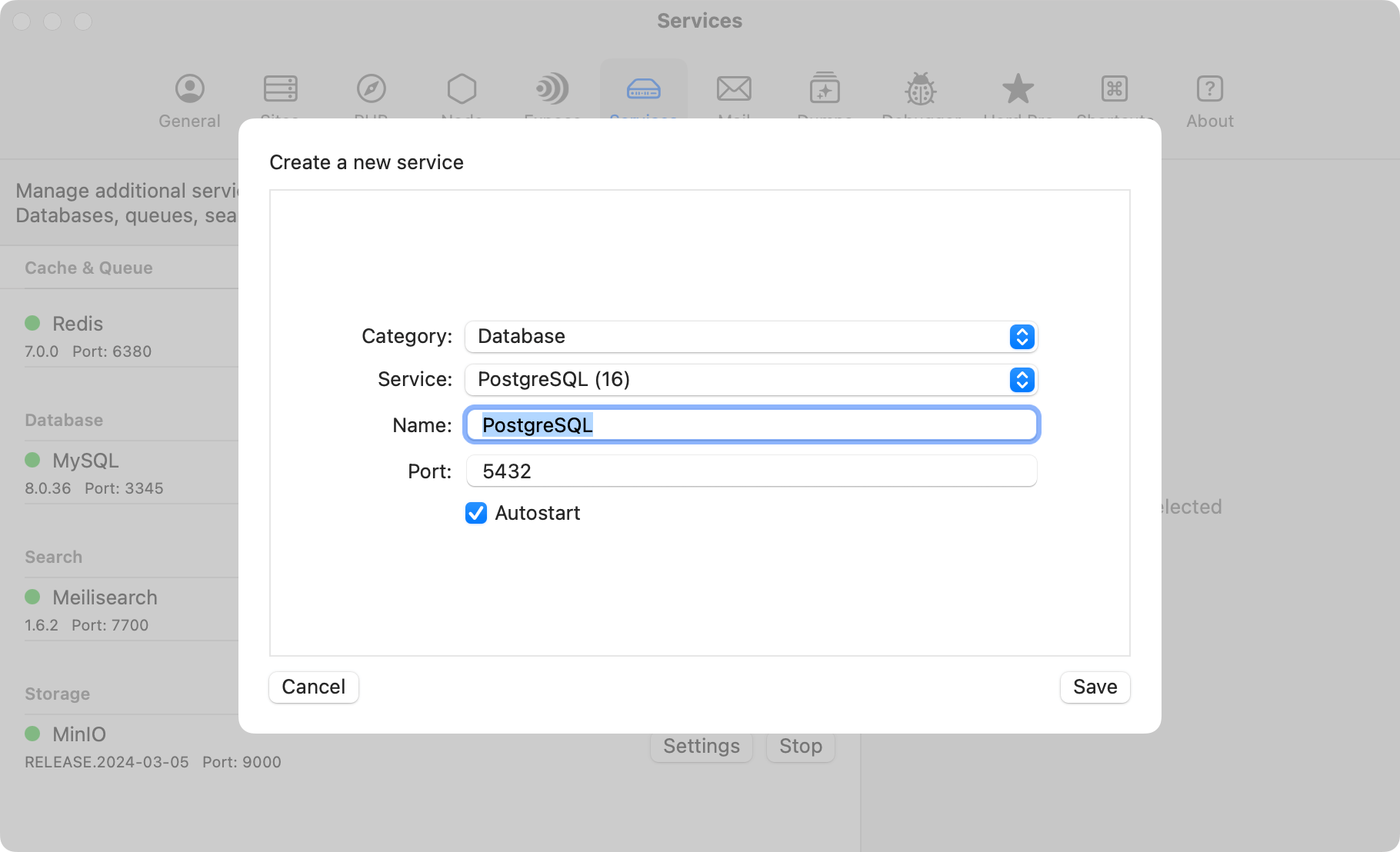The image size is (1400, 852).
Task: Uncheck the Autostart checkbox
Action: coord(475,513)
